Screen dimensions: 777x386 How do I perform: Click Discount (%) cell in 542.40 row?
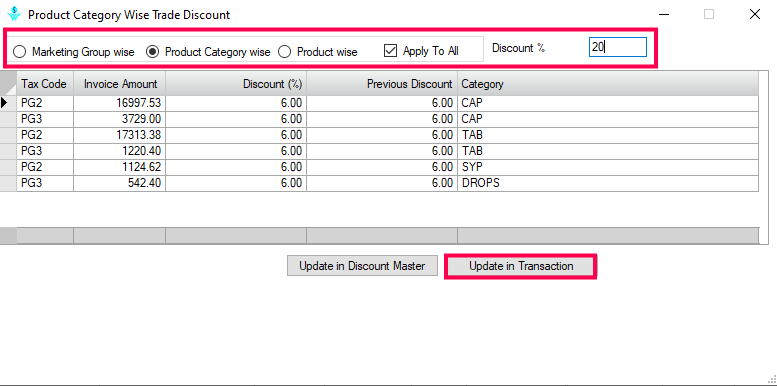236,183
